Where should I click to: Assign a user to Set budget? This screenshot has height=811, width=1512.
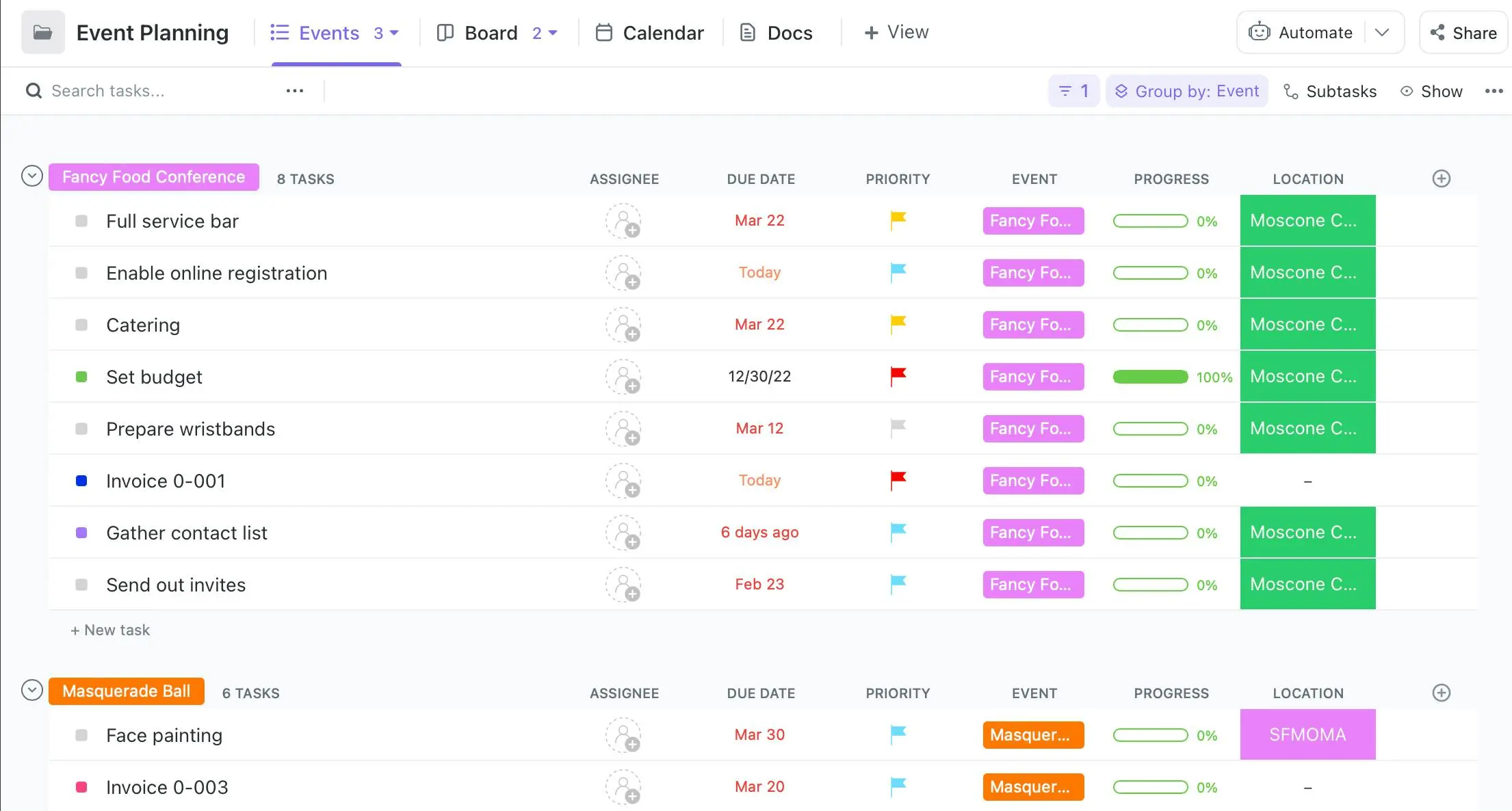(x=623, y=377)
